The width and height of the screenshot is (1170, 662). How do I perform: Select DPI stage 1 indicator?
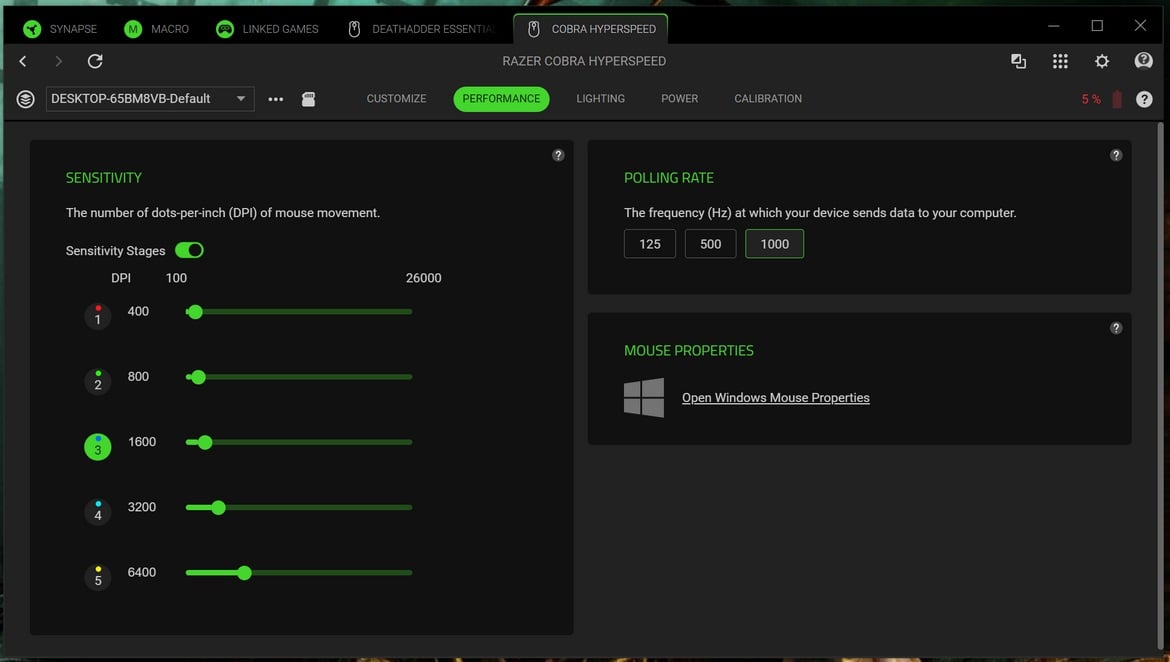(x=97, y=317)
